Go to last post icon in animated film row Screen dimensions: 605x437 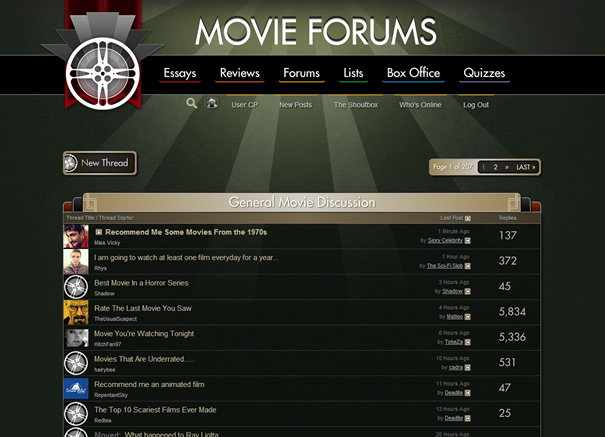coord(468,393)
